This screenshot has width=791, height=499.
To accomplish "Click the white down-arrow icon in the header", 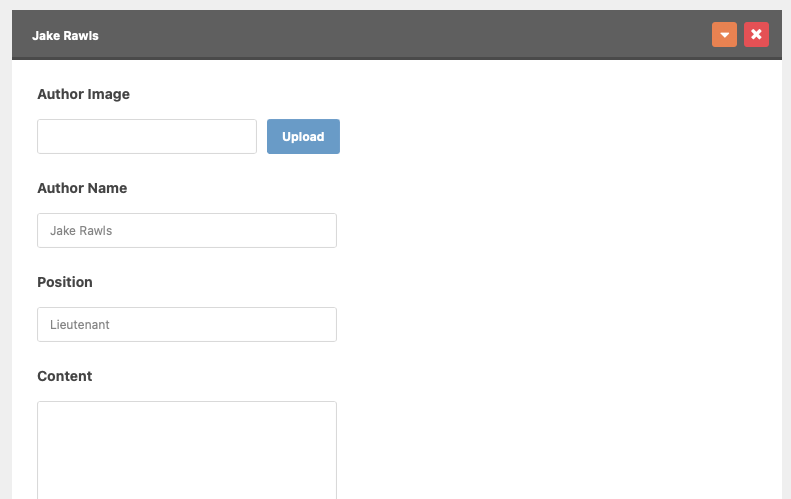I will pyautogui.click(x=724, y=35).
